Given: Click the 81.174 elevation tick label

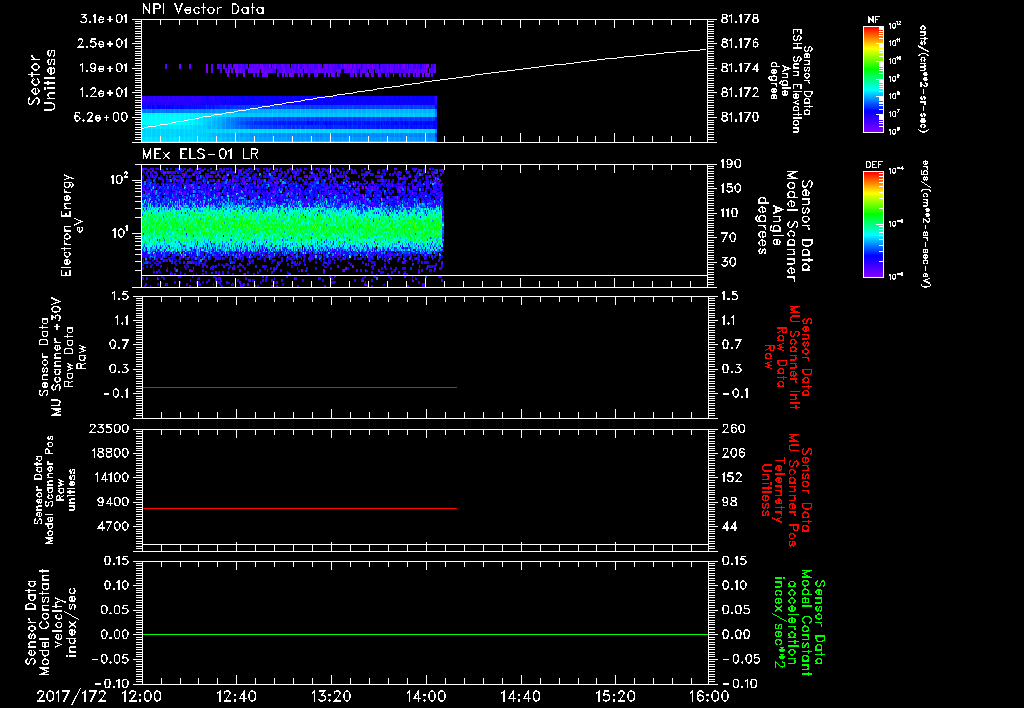Looking at the screenshot, I should point(740,68).
